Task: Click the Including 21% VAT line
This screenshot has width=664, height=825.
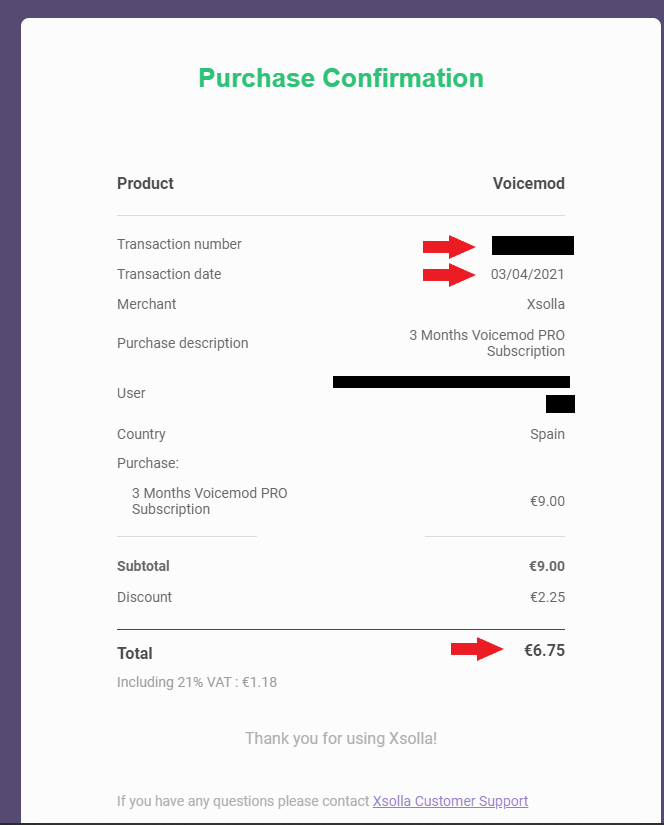Action: 197,682
